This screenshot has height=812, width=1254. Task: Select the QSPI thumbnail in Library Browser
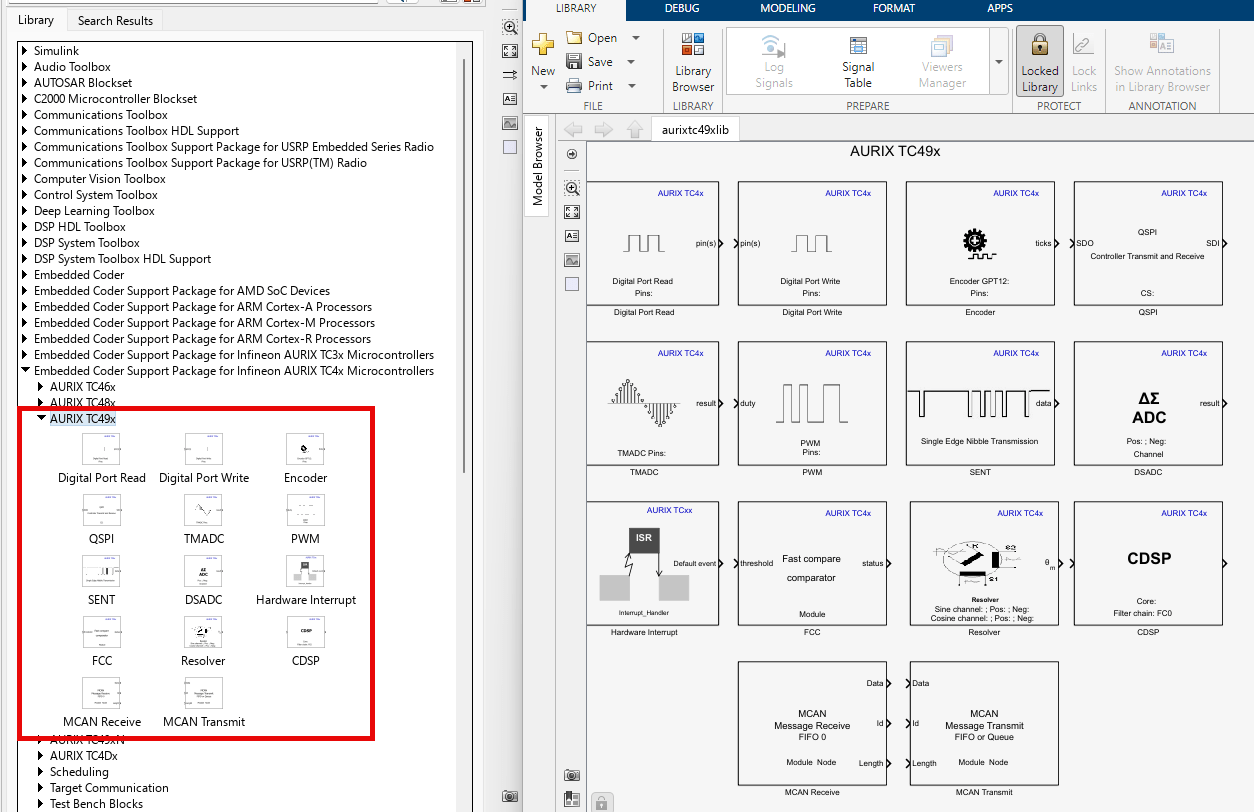102,511
